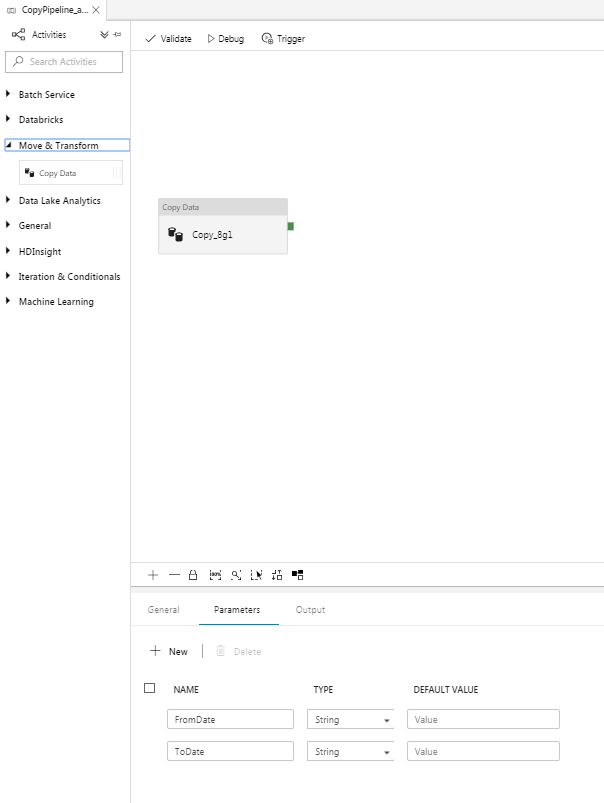Click the DEFAULT VALUE column header
The image size is (604, 803).
click(446, 689)
